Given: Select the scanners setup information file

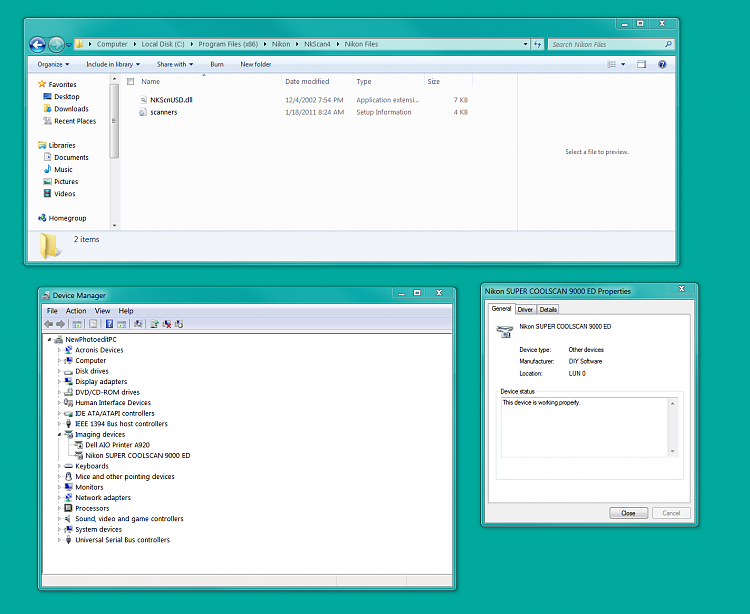Looking at the screenshot, I should pyautogui.click(x=164, y=112).
